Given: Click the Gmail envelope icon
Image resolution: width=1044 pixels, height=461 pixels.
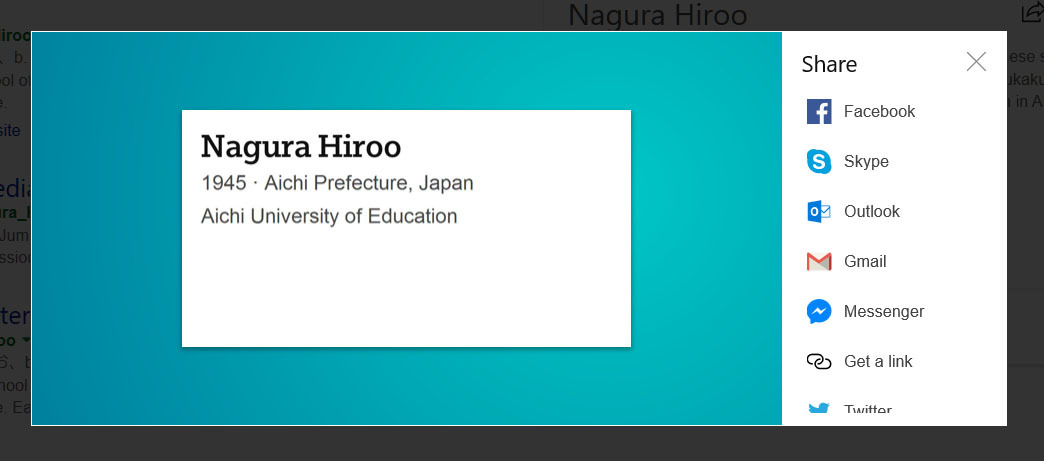Looking at the screenshot, I should [819, 262].
